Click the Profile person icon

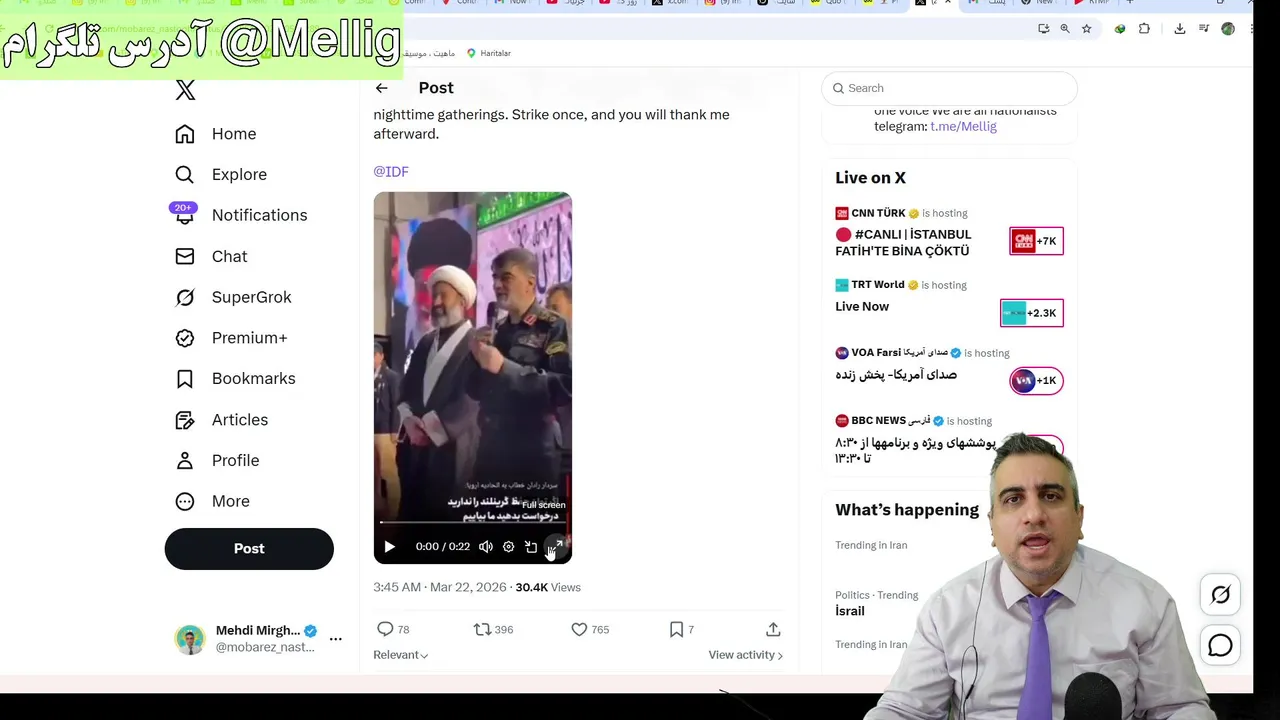click(185, 460)
